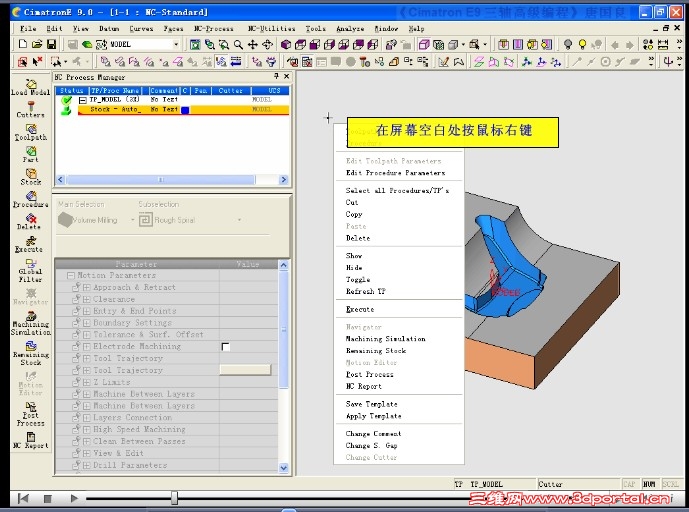Expand Boundary Settings group
This screenshot has width=689, height=512.
point(87,323)
